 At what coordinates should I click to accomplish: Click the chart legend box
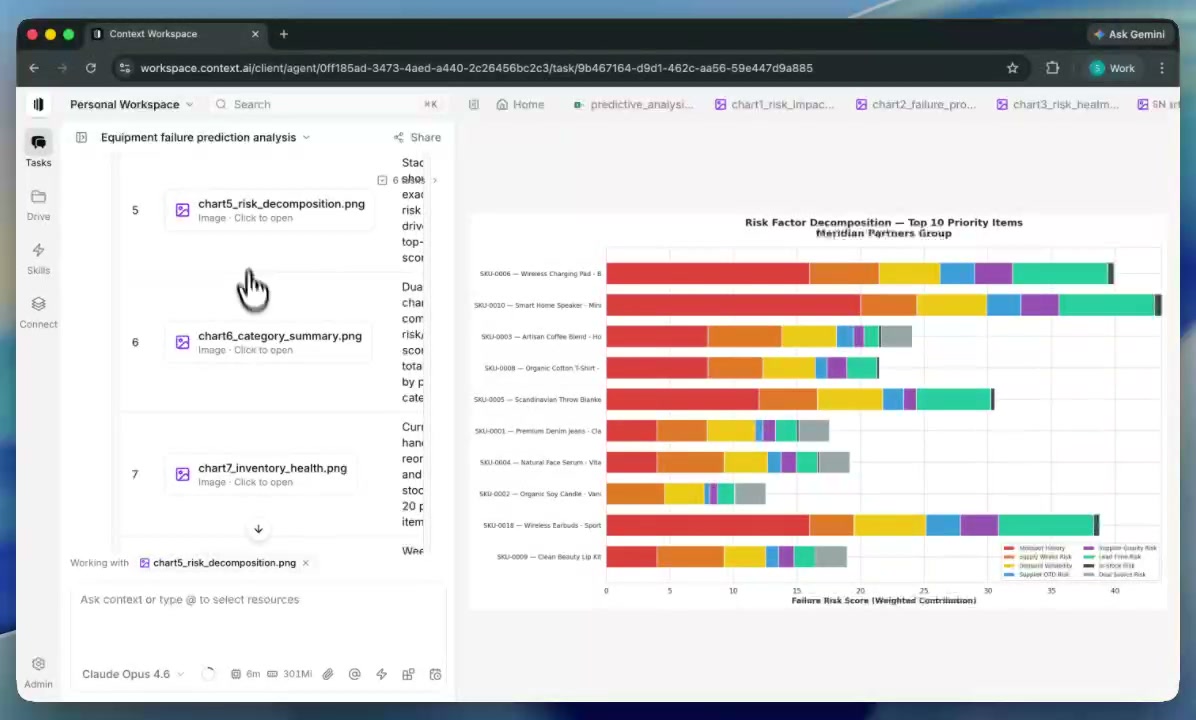pos(1080,561)
